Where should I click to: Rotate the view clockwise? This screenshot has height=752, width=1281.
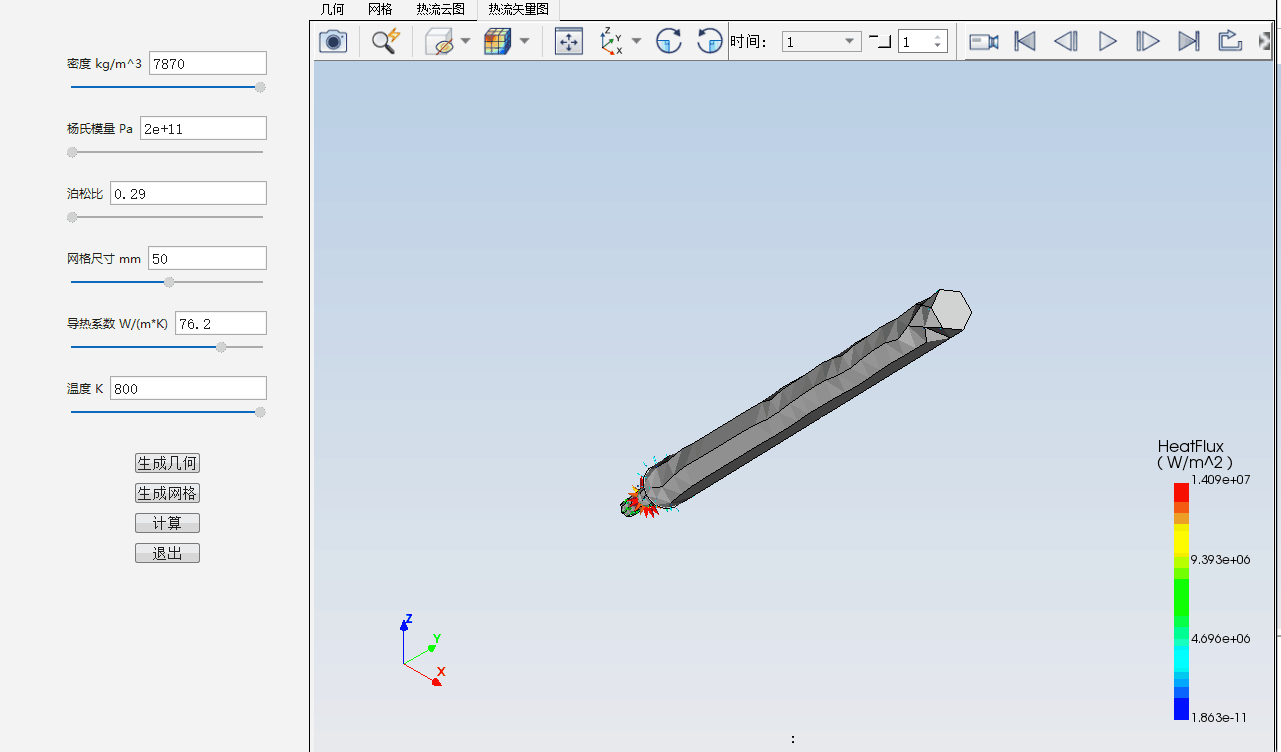click(669, 41)
